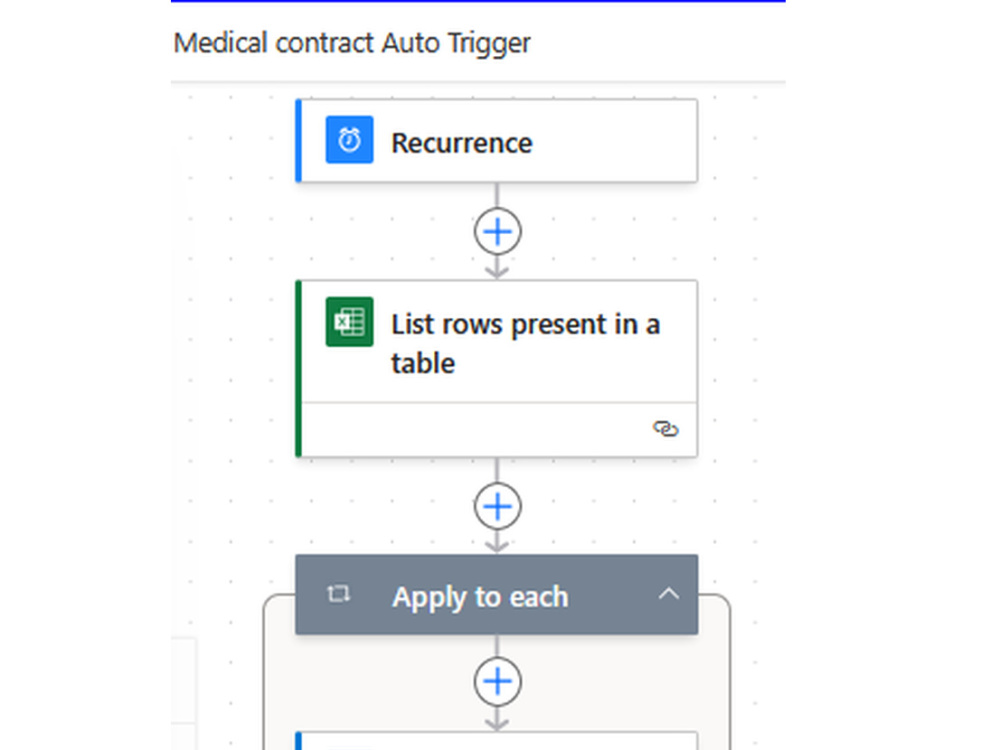Click the arrow connector entering Apply to each
Image resolution: width=1000 pixels, height=750 pixels.
[497, 543]
